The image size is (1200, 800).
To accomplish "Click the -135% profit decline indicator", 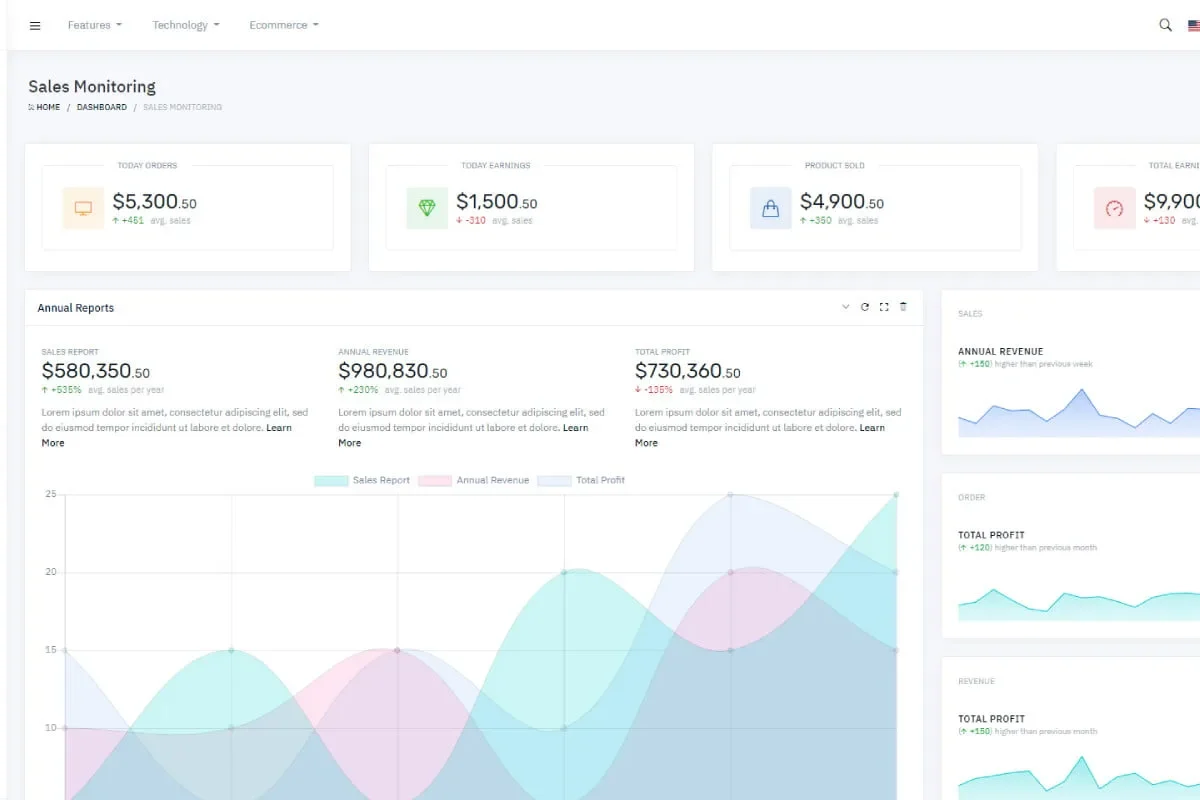I will click(x=654, y=390).
